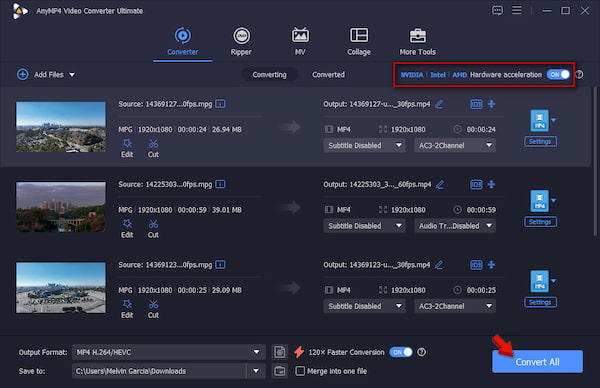
Task: Open the Converter tab
Action: (x=183, y=42)
